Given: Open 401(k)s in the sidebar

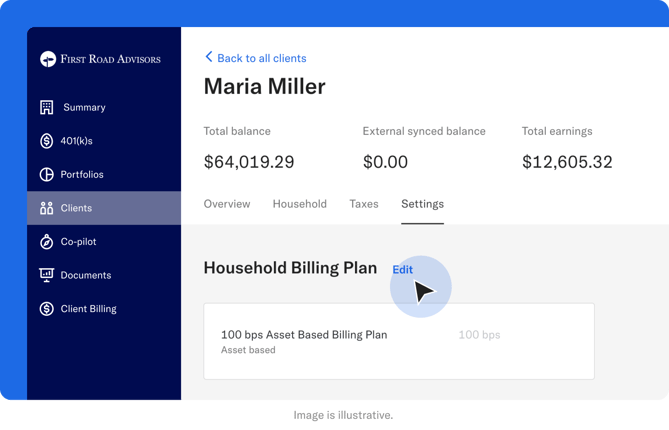Looking at the screenshot, I should [x=104, y=141].
